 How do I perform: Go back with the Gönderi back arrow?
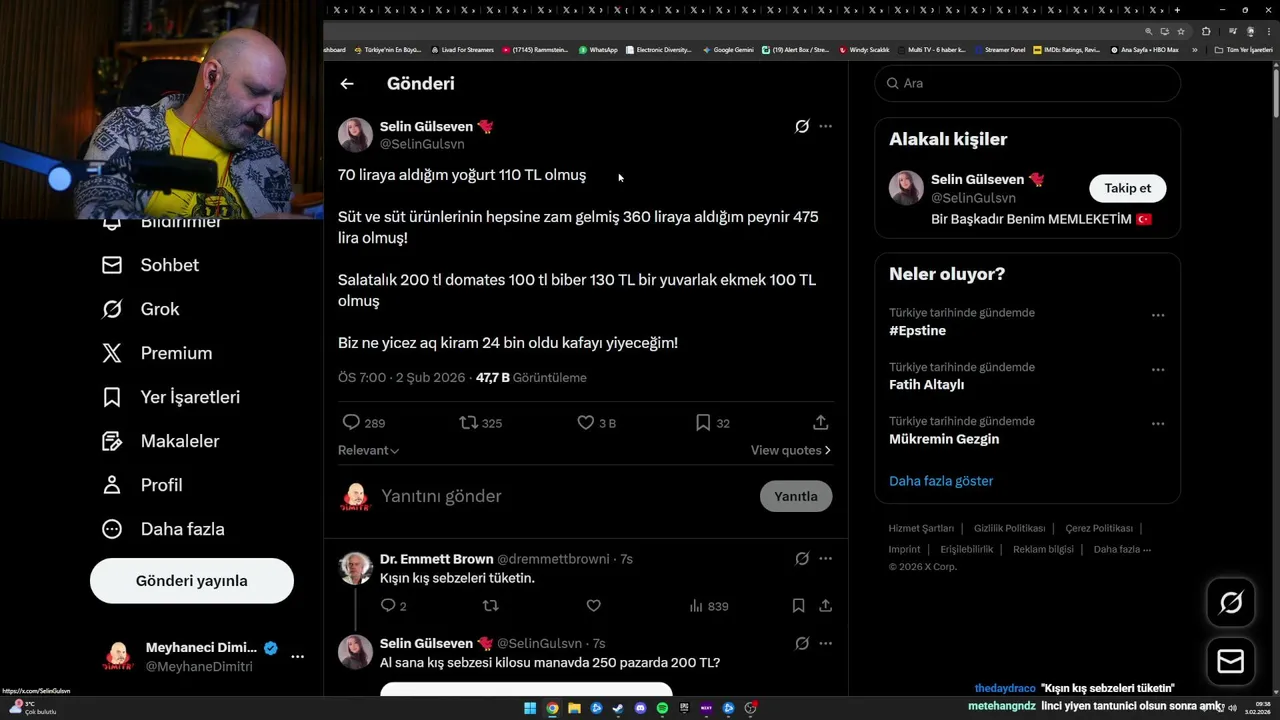(347, 84)
